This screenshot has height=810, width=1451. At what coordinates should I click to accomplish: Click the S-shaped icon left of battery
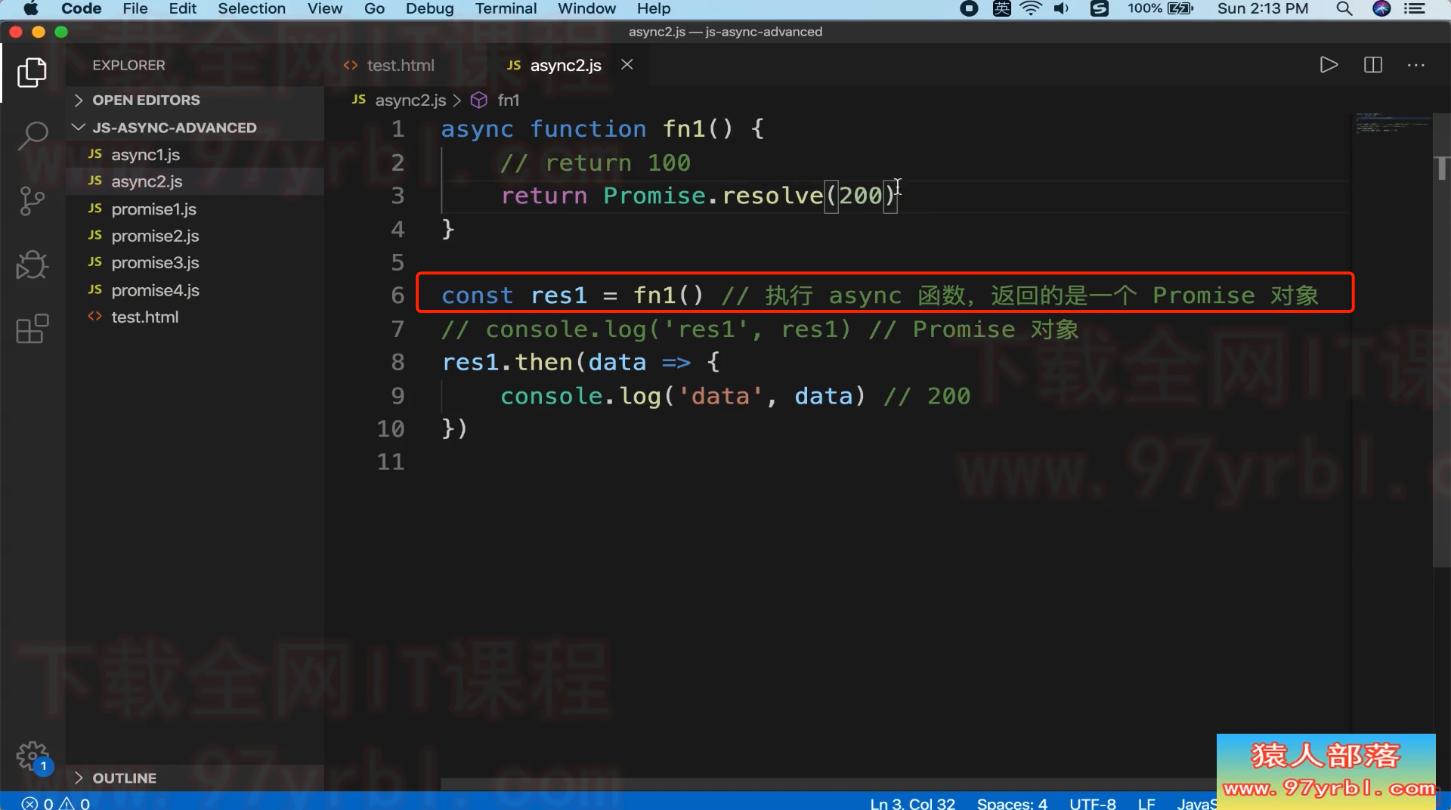tap(1099, 9)
